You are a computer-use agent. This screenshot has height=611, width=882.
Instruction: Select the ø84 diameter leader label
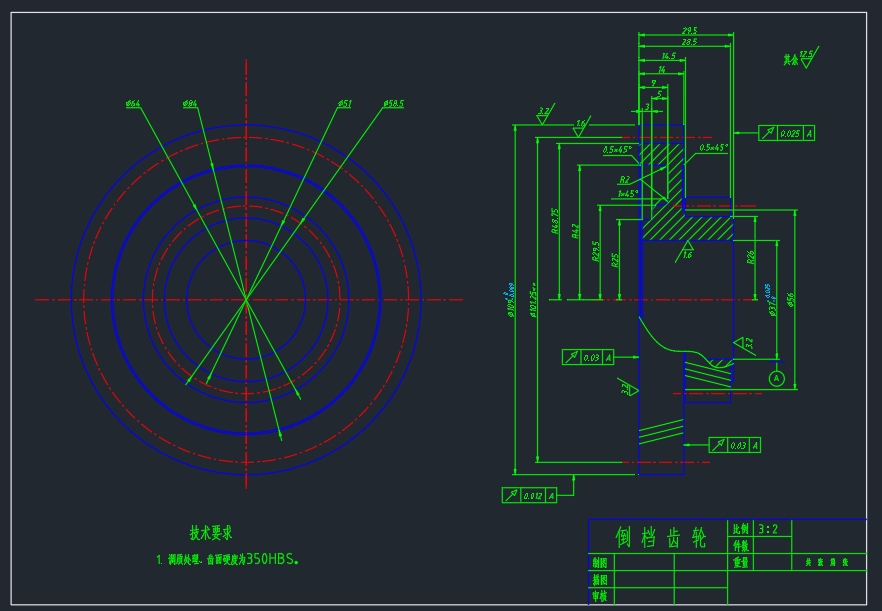pos(190,104)
